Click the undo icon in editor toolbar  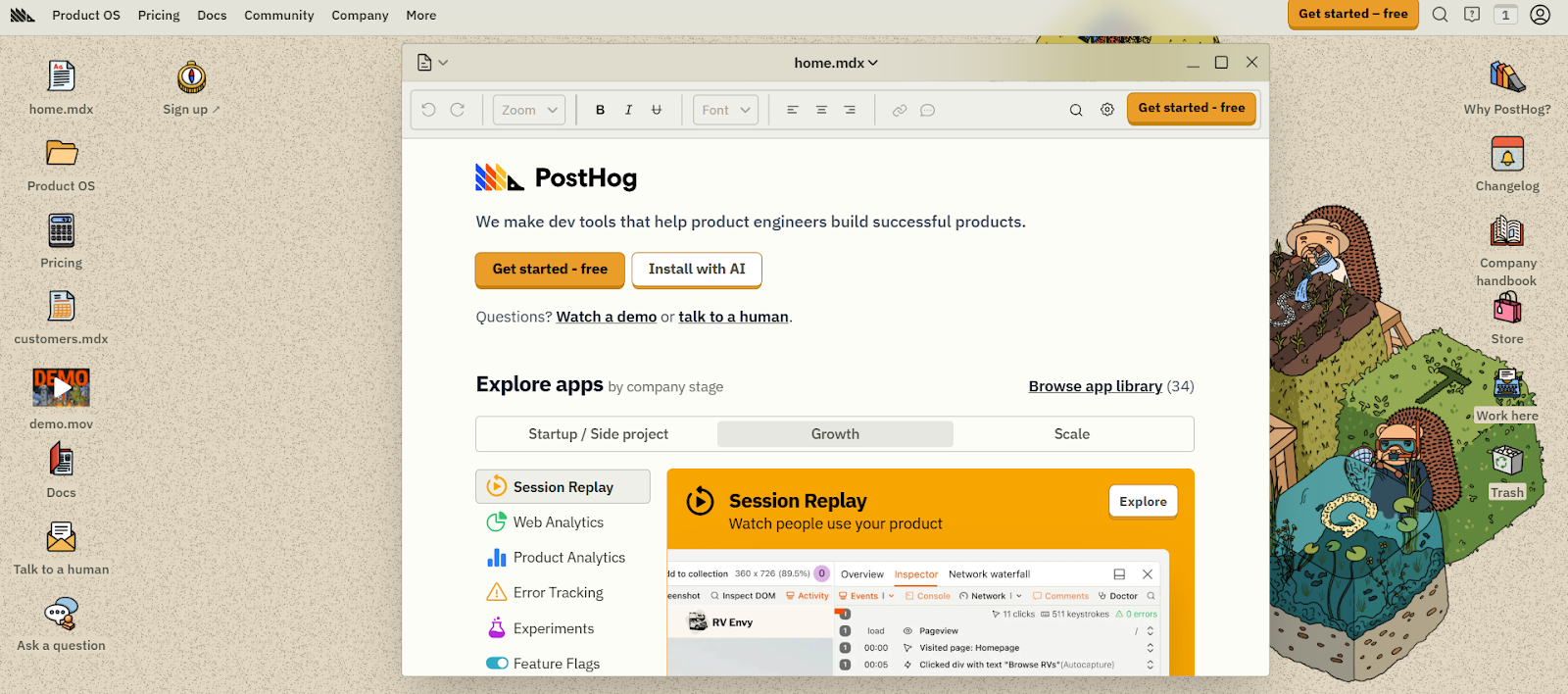coord(428,110)
